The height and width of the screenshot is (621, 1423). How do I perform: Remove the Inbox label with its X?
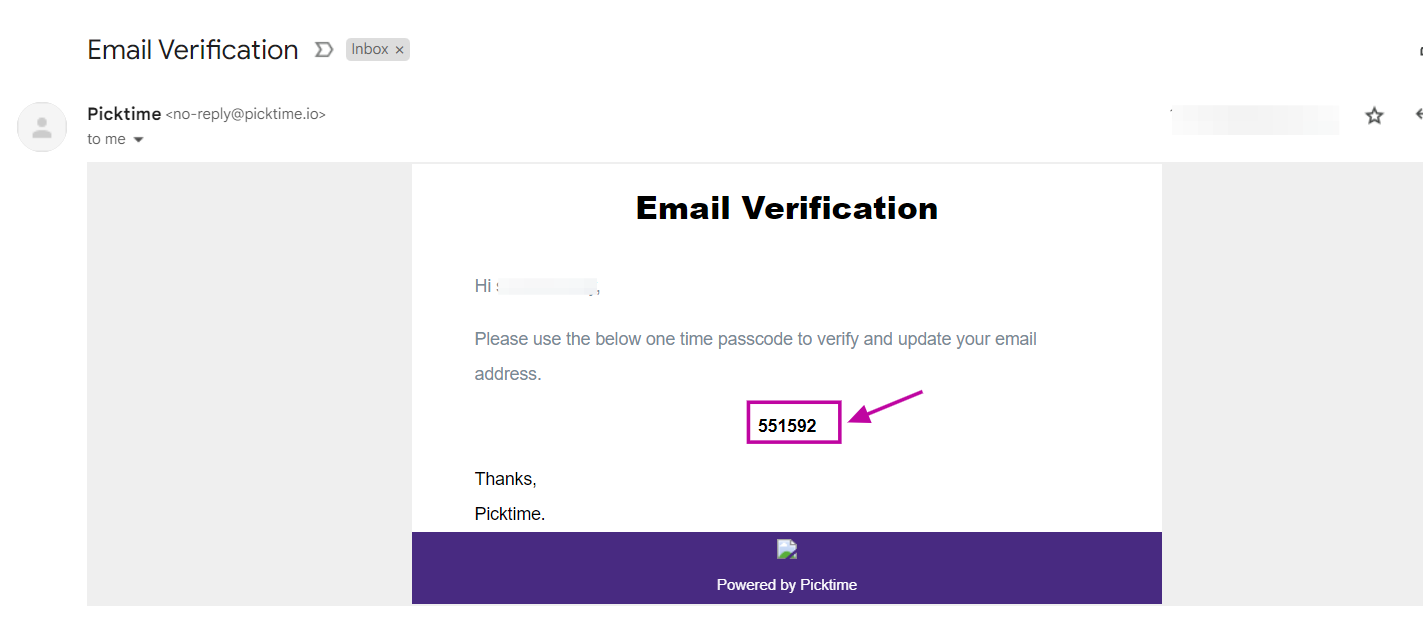pos(400,49)
